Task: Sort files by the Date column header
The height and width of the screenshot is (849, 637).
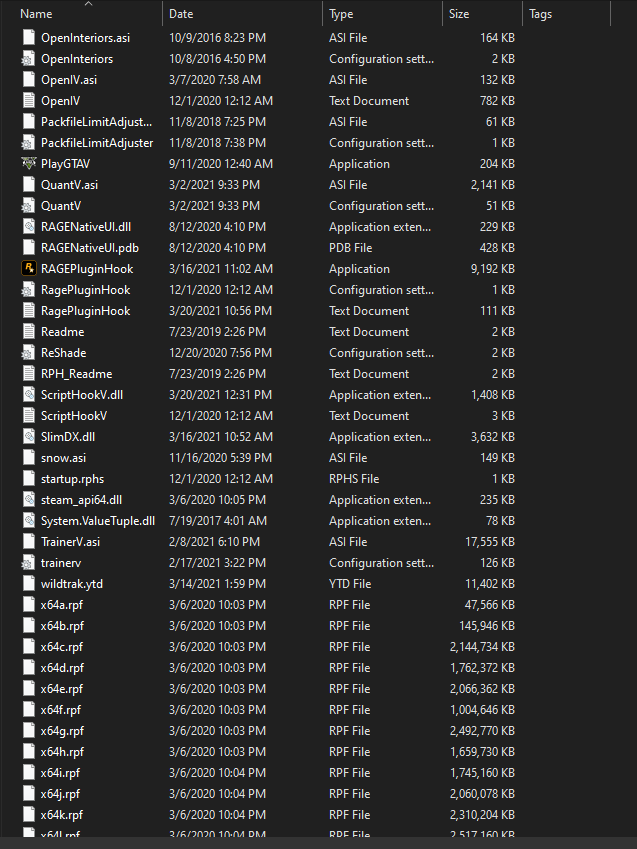Action: click(x=181, y=14)
